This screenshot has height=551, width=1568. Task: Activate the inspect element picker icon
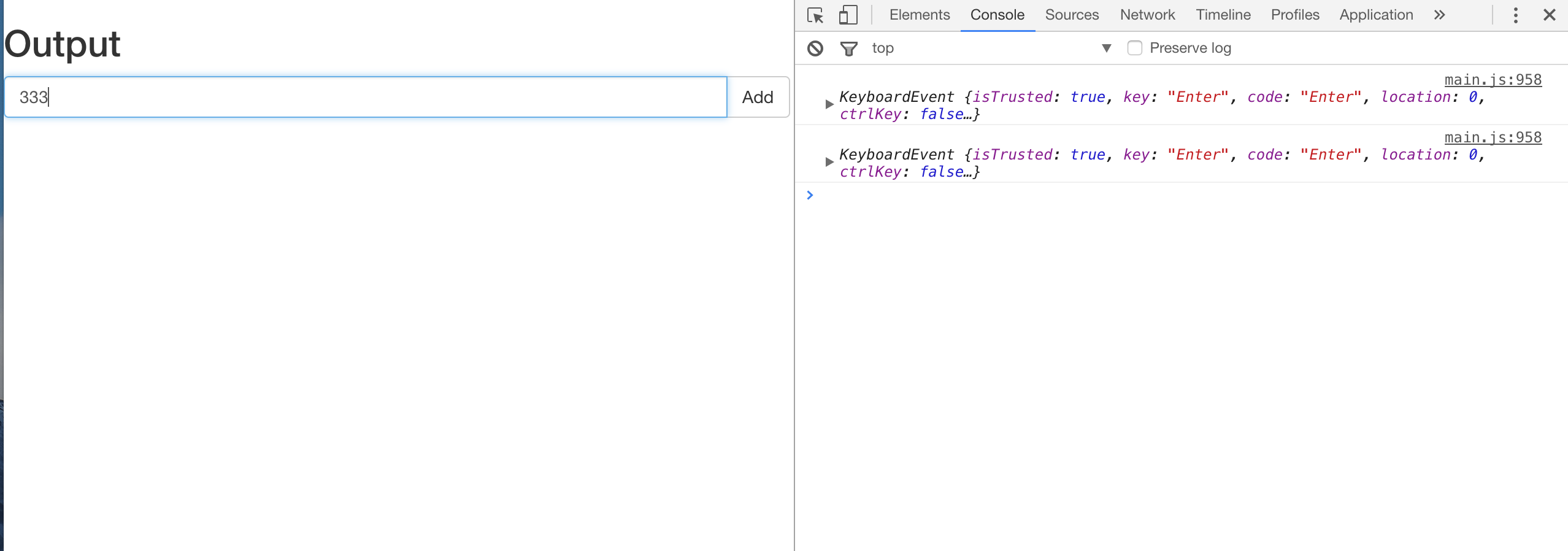point(815,15)
